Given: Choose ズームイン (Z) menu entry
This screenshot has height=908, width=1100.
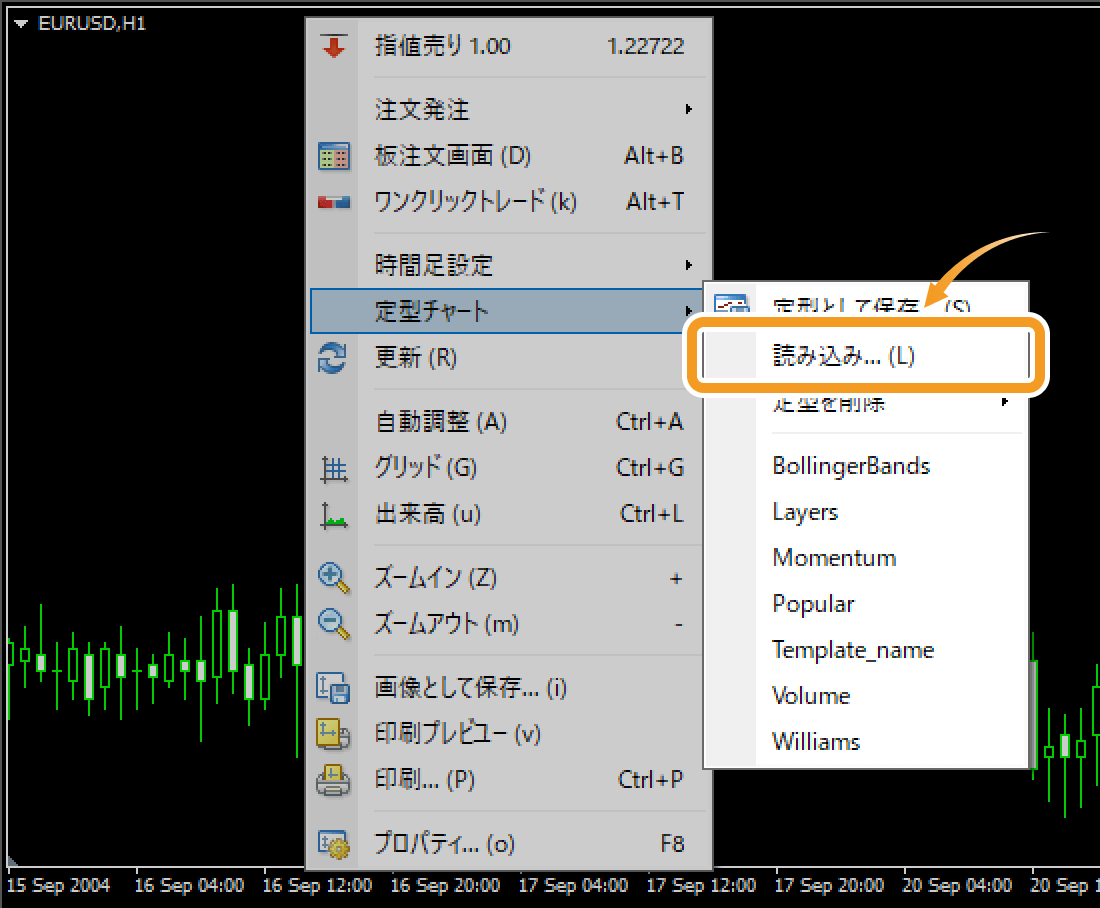Looking at the screenshot, I should coord(509,578).
